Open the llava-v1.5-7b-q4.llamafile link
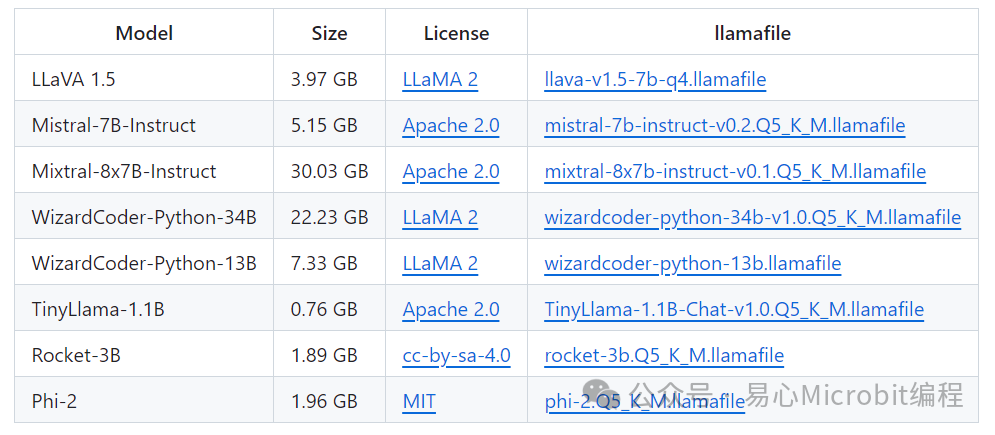The image size is (995, 435). [655, 79]
